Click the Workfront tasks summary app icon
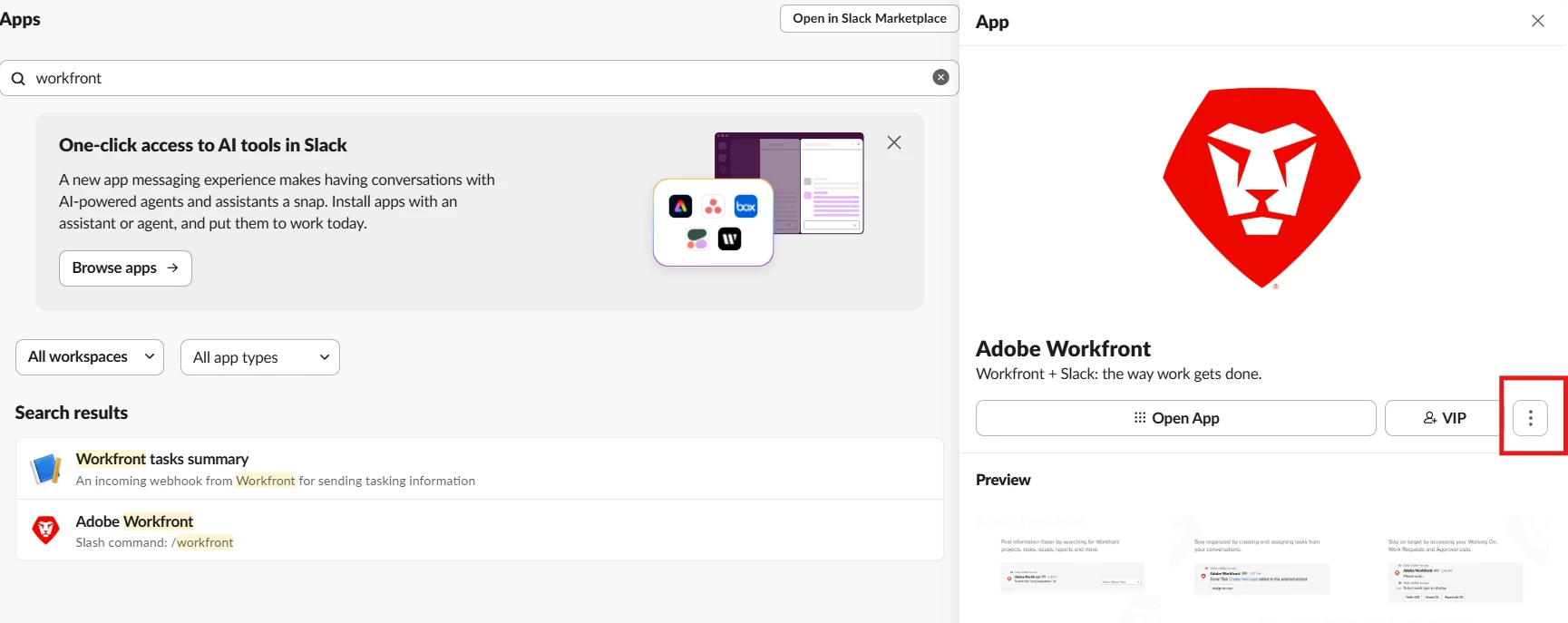1568x623 pixels. point(45,469)
